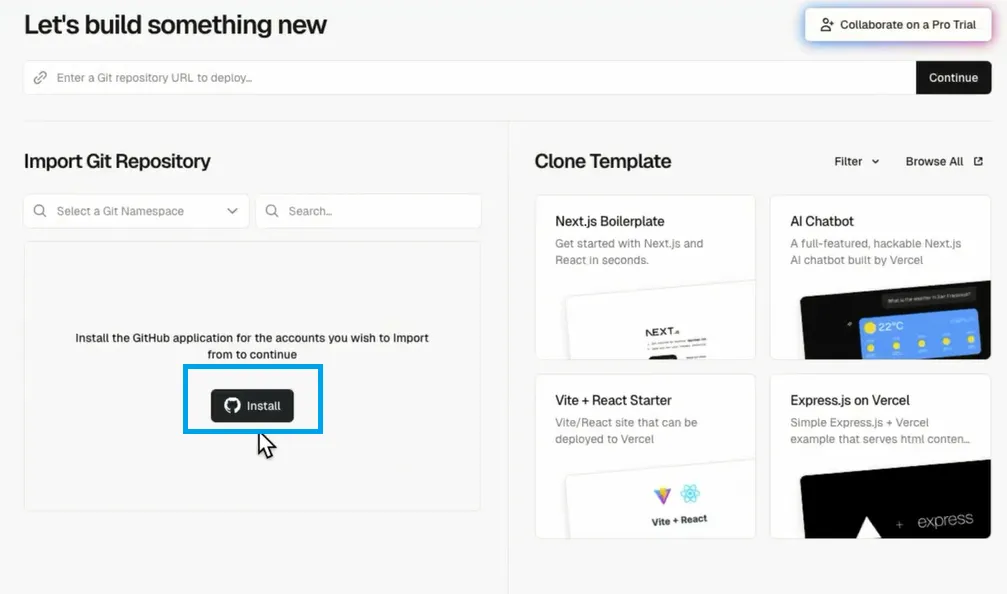The height and width of the screenshot is (594, 1007).
Task: Choose the Vite + React Starter template
Action: point(645,457)
